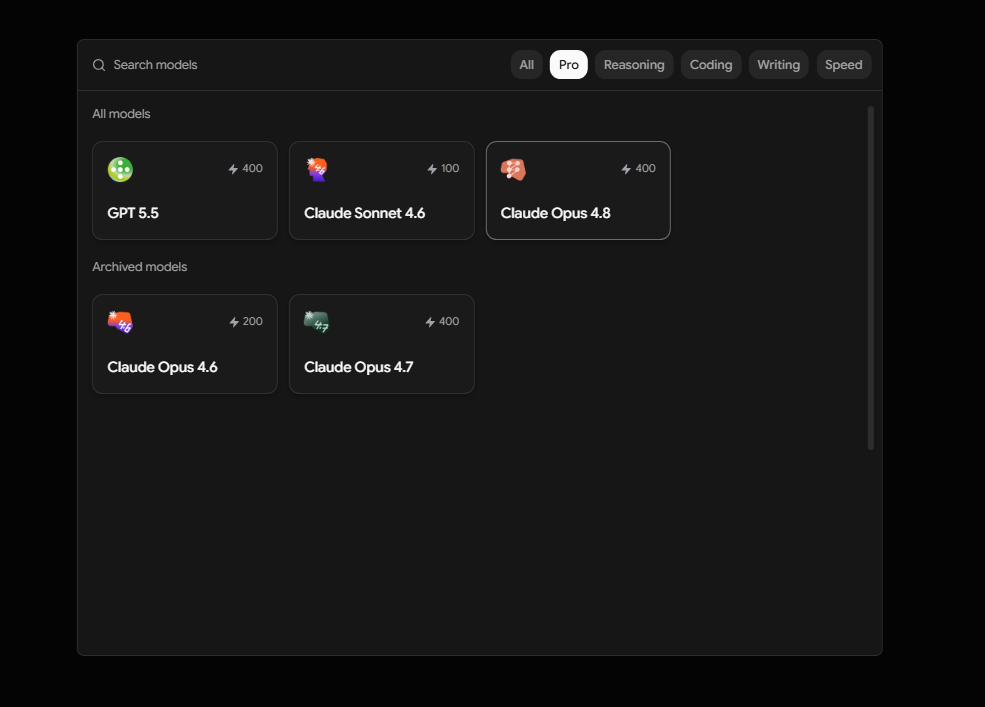The height and width of the screenshot is (707, 985).
Task: Click the Claude Opus 4.7 green icon
Action: [317, 322]
